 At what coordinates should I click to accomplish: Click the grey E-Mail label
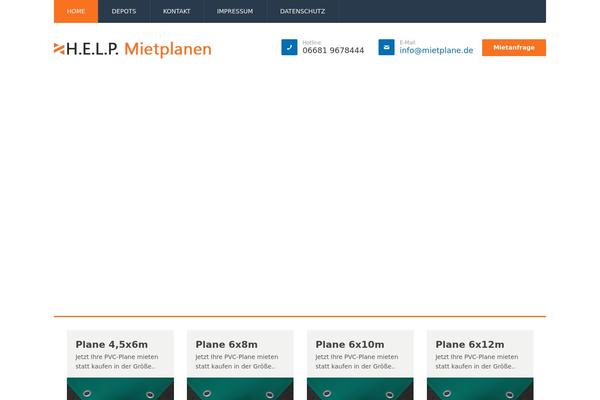[408, 42]
